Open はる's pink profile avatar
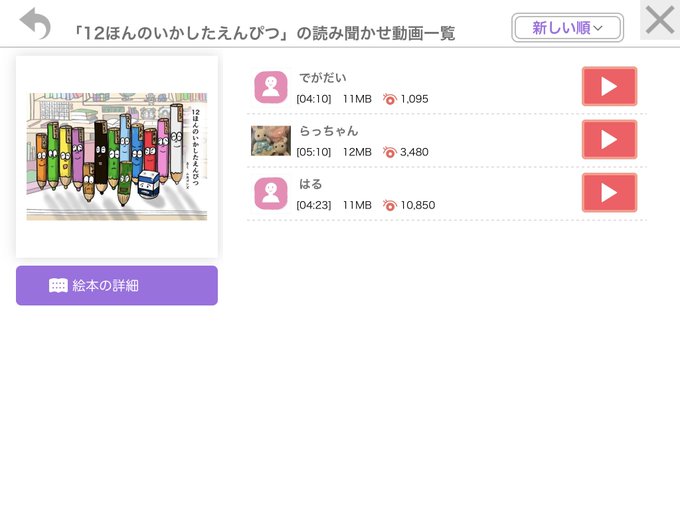 pyautogui.click(x=271, y=193)
